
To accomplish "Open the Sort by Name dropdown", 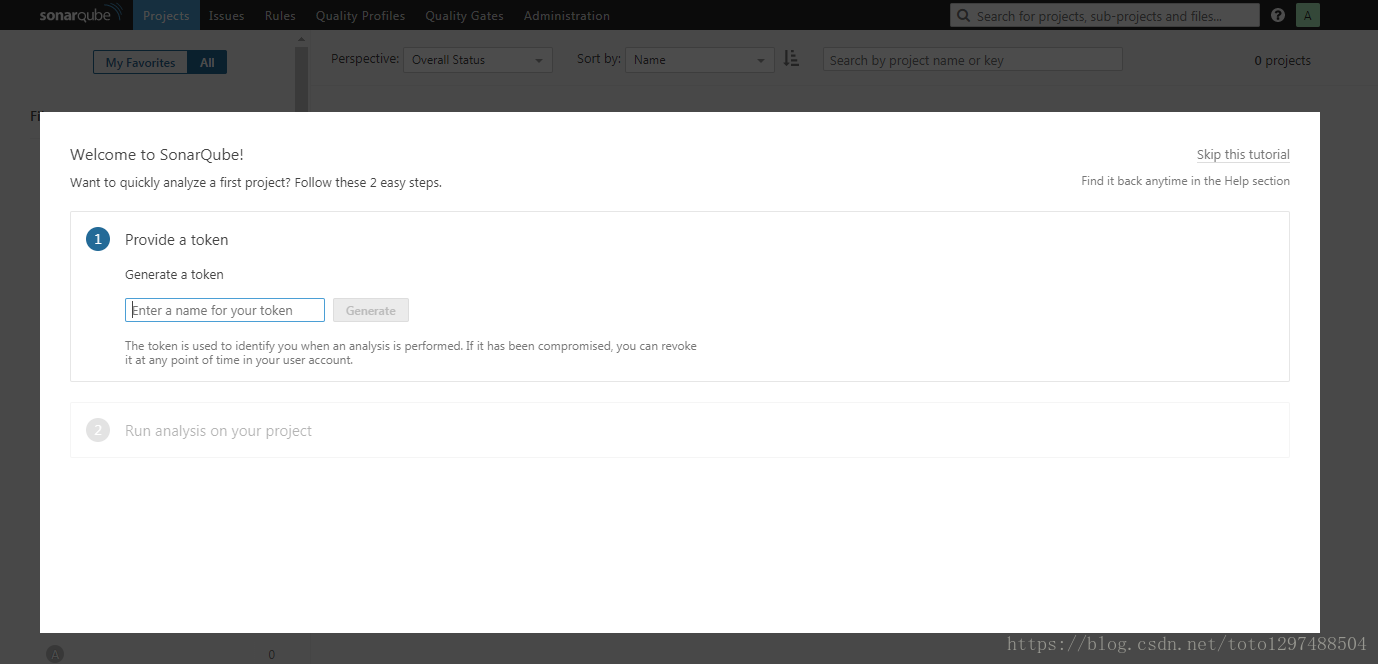I will pyautogui.click(x=700, y=60).
